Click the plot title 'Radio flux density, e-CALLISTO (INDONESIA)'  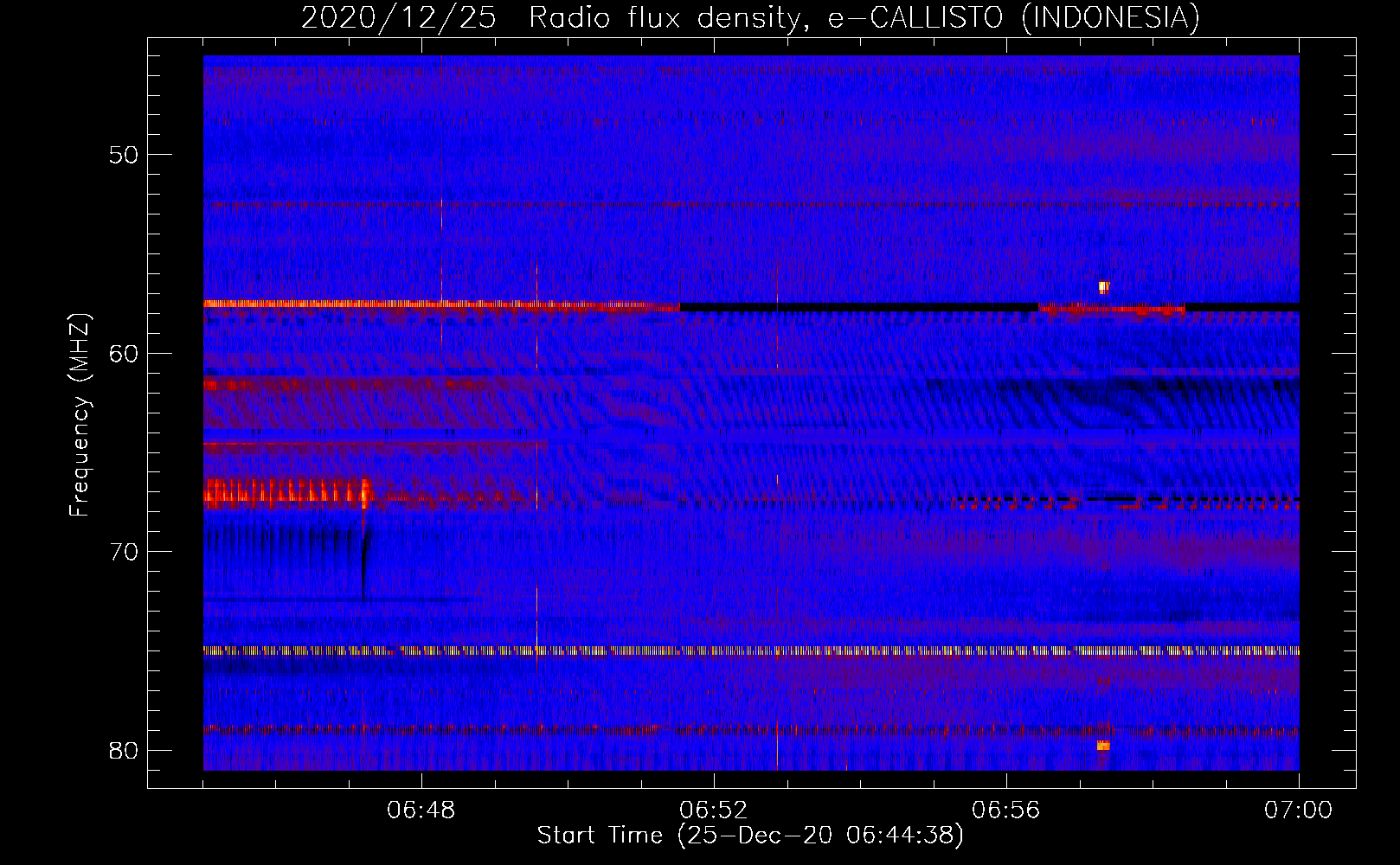864,17
